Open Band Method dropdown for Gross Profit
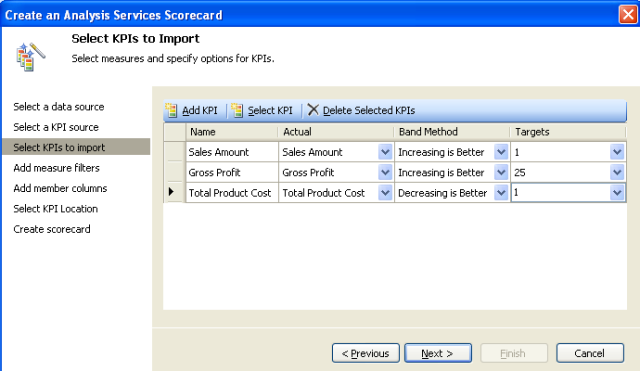This screenshot has width=640, height=371. coord(501,172)
